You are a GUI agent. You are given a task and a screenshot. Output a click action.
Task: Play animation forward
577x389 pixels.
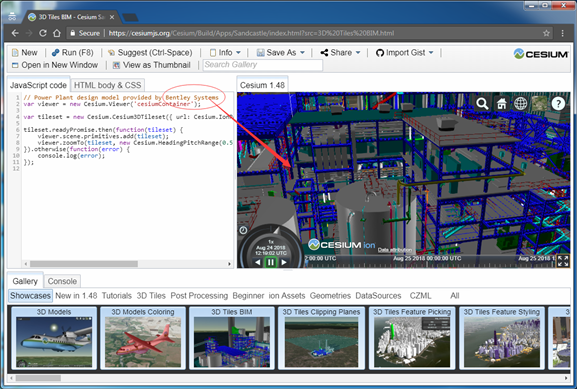tap(284, 262)
